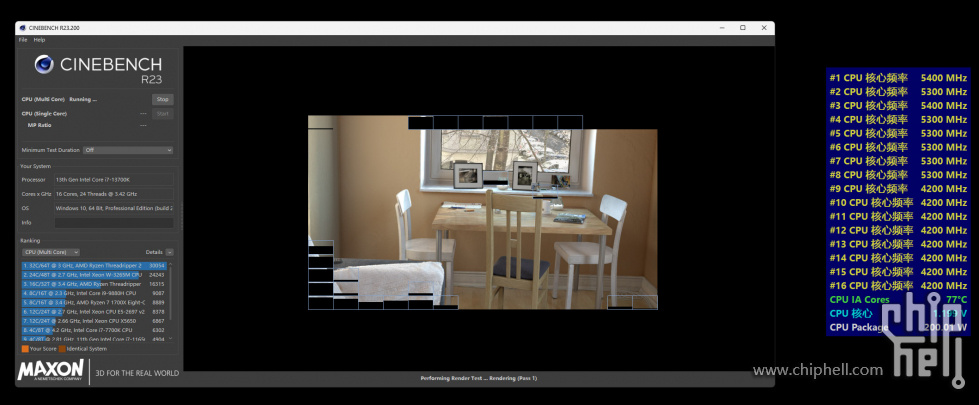This screenshot has width=979, height=405.
Task: Select the Intel Core i9-9880H ranking row
Action: pyautogui.click(x=94, y=293)
